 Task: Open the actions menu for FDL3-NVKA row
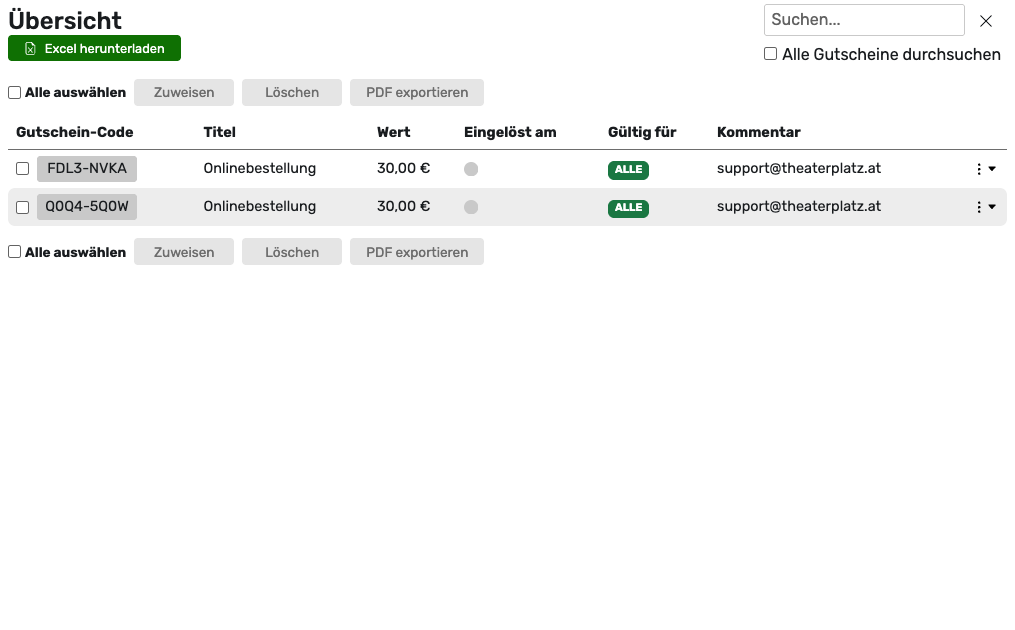984,169
